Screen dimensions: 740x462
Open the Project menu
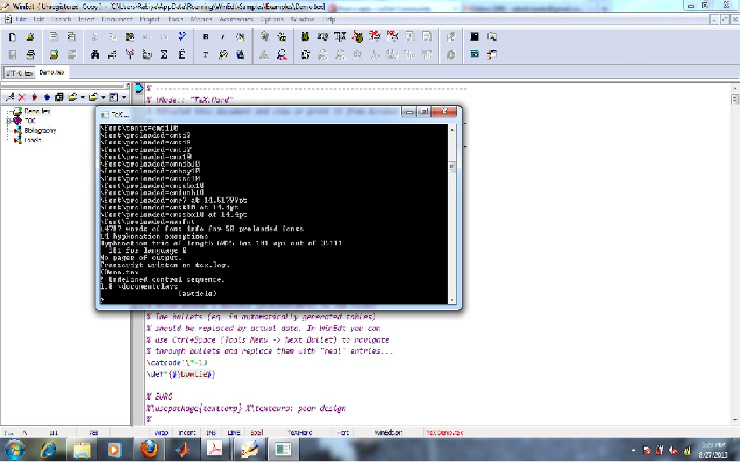(150, 19)
